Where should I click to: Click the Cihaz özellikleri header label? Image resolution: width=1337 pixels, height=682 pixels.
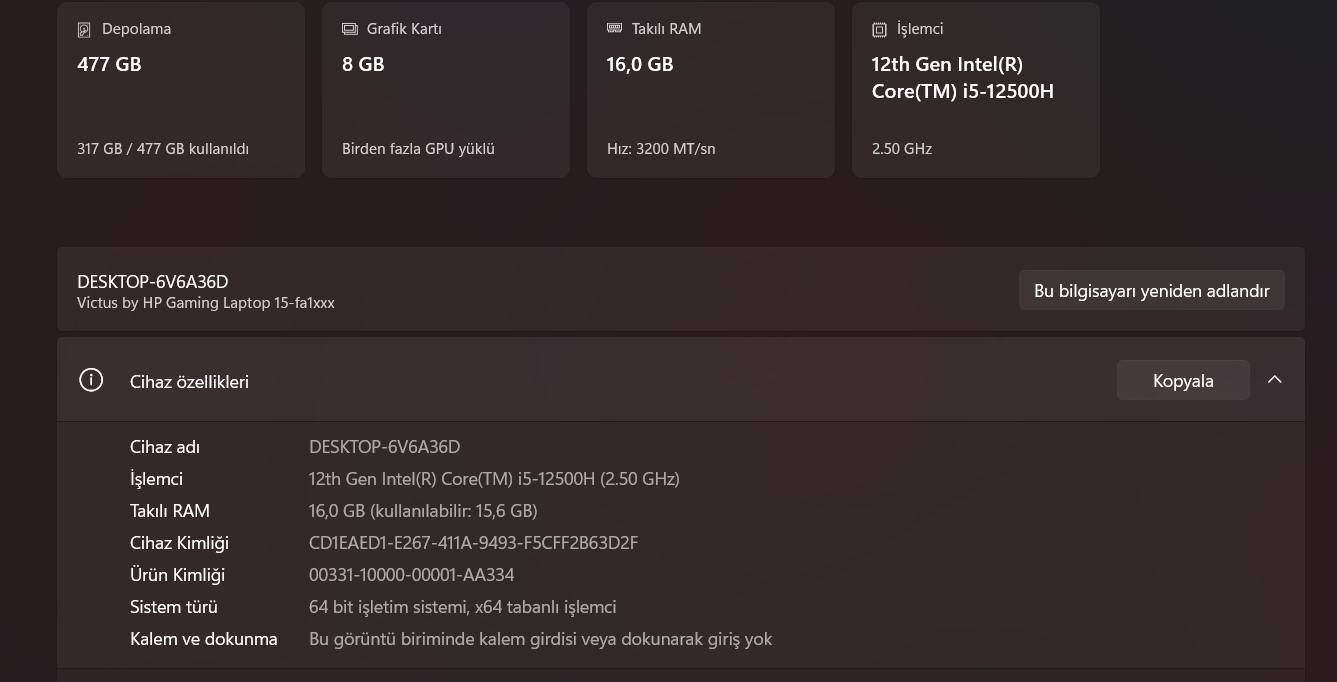189,381
